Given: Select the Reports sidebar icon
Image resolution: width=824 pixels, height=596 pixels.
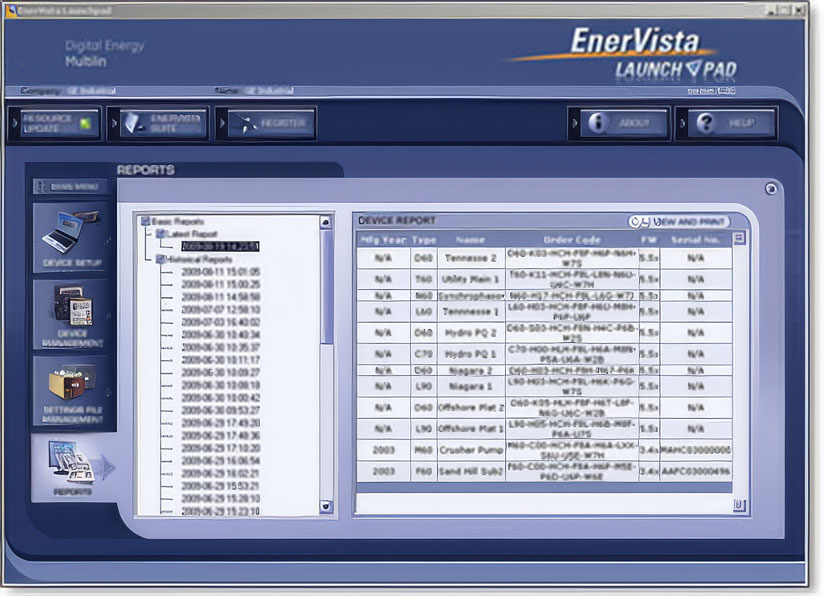Looking at the screenshot, I should pos(73,468).
